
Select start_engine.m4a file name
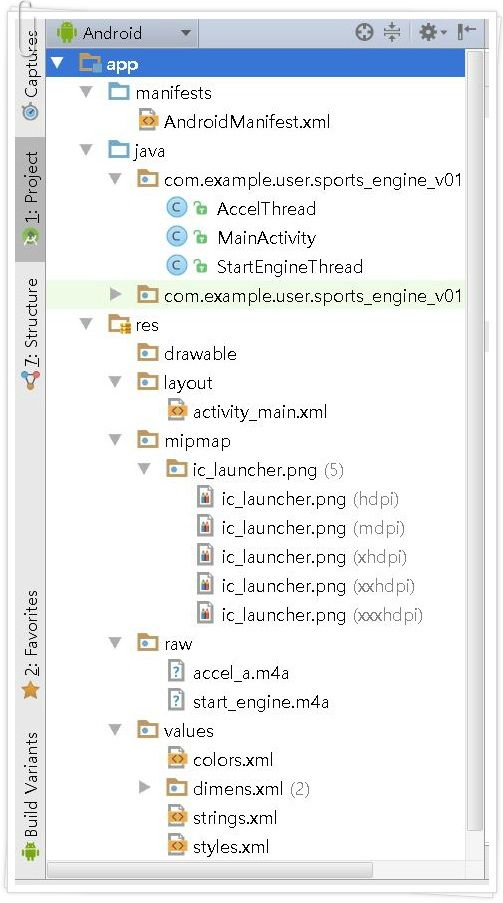tap(261, 702)
